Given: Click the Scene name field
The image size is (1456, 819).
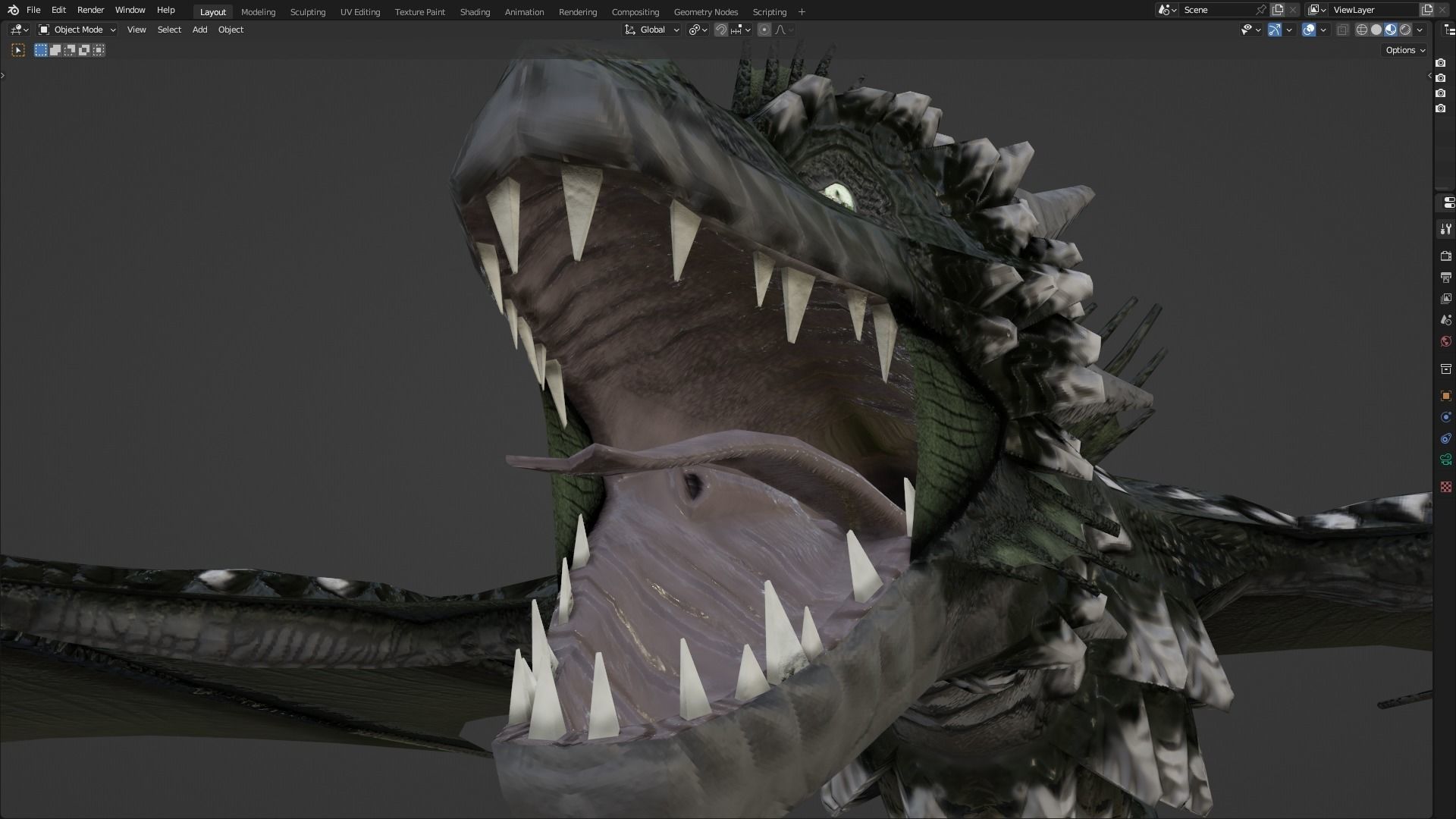Looking at the screenshot, I should click(1217, 10).
